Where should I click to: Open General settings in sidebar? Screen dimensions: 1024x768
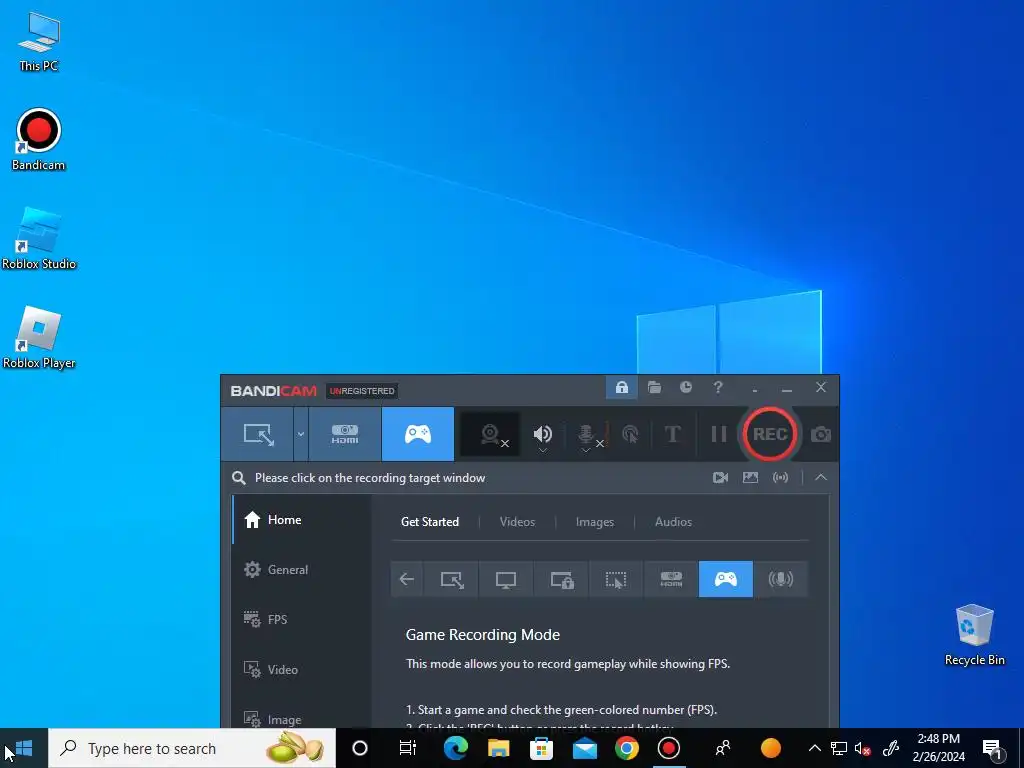pos(302,569)
